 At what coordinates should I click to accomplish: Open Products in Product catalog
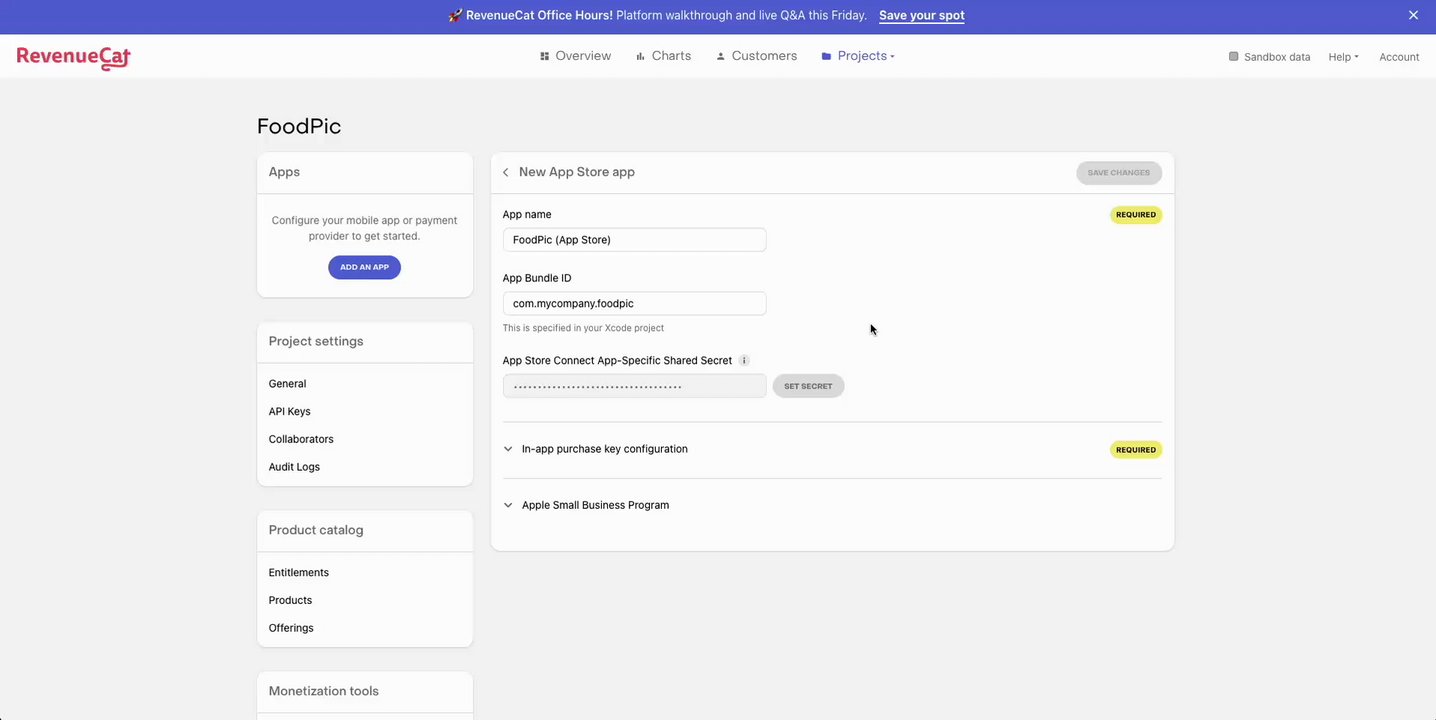click(x=290, y=600)
